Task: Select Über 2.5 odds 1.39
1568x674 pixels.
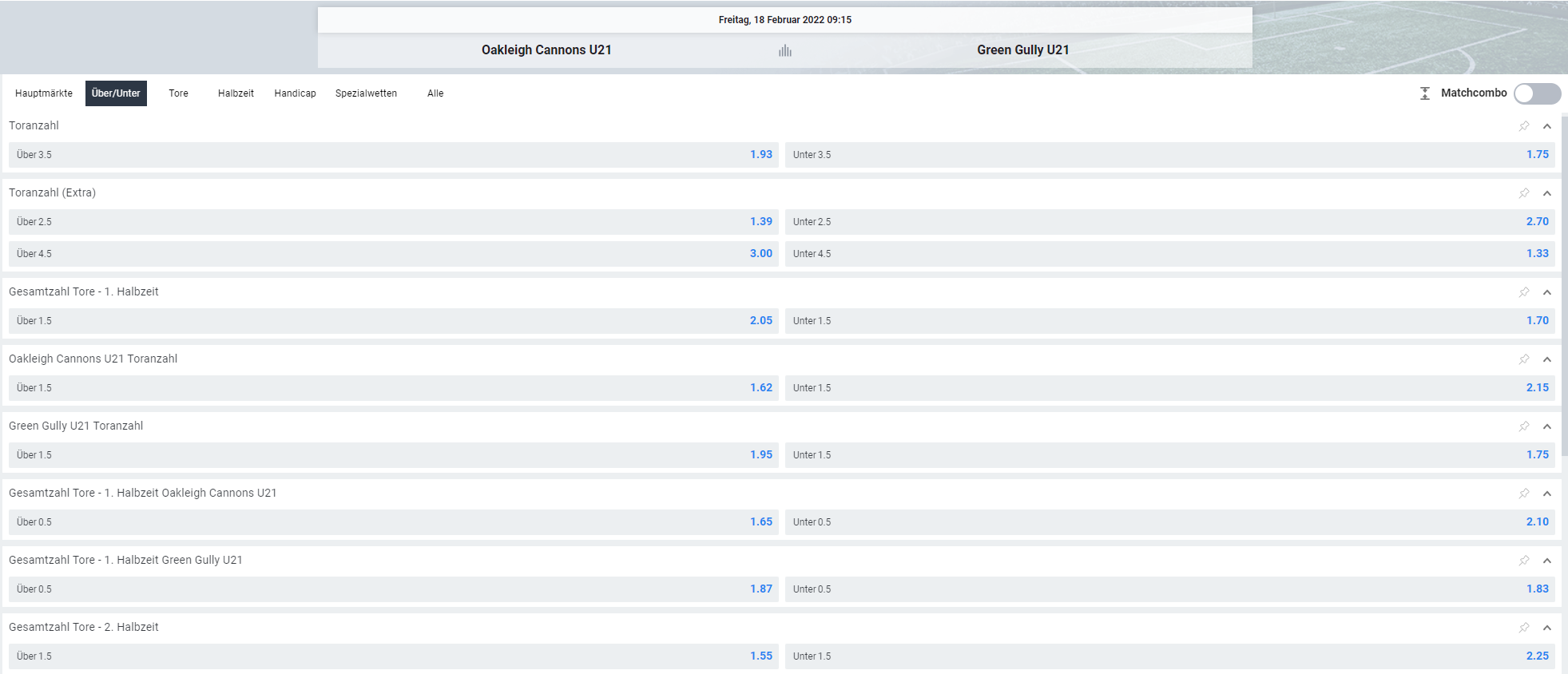Action: [394, 222]
